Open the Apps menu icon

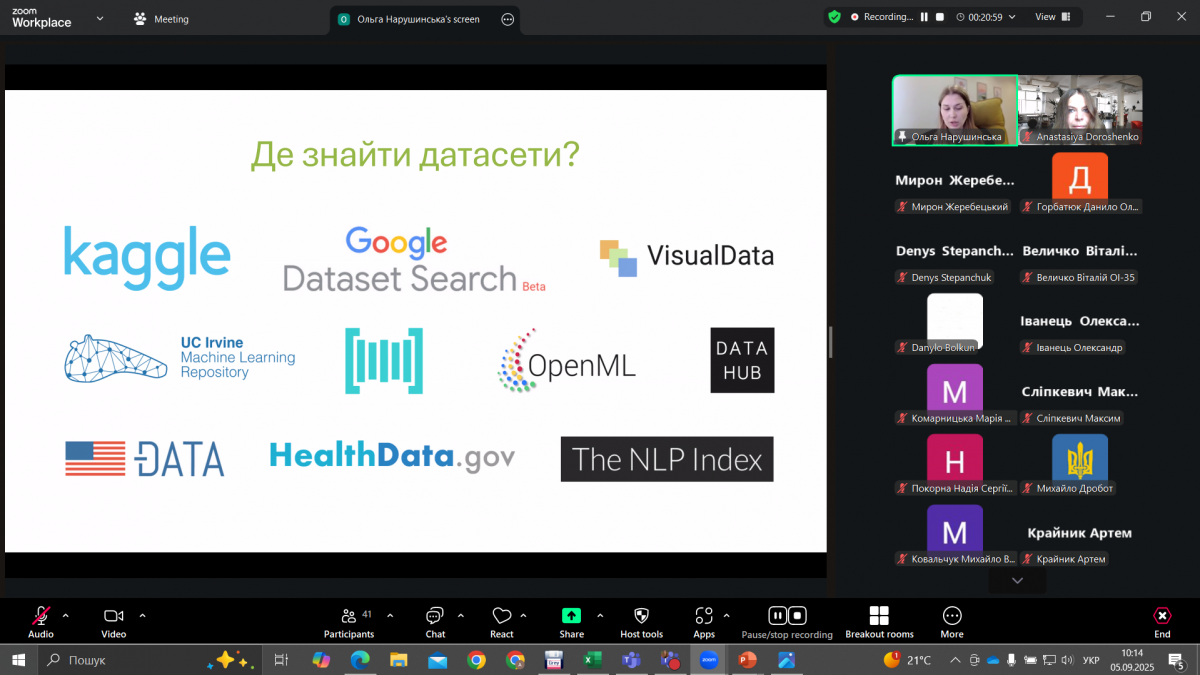tap(704, 621)
